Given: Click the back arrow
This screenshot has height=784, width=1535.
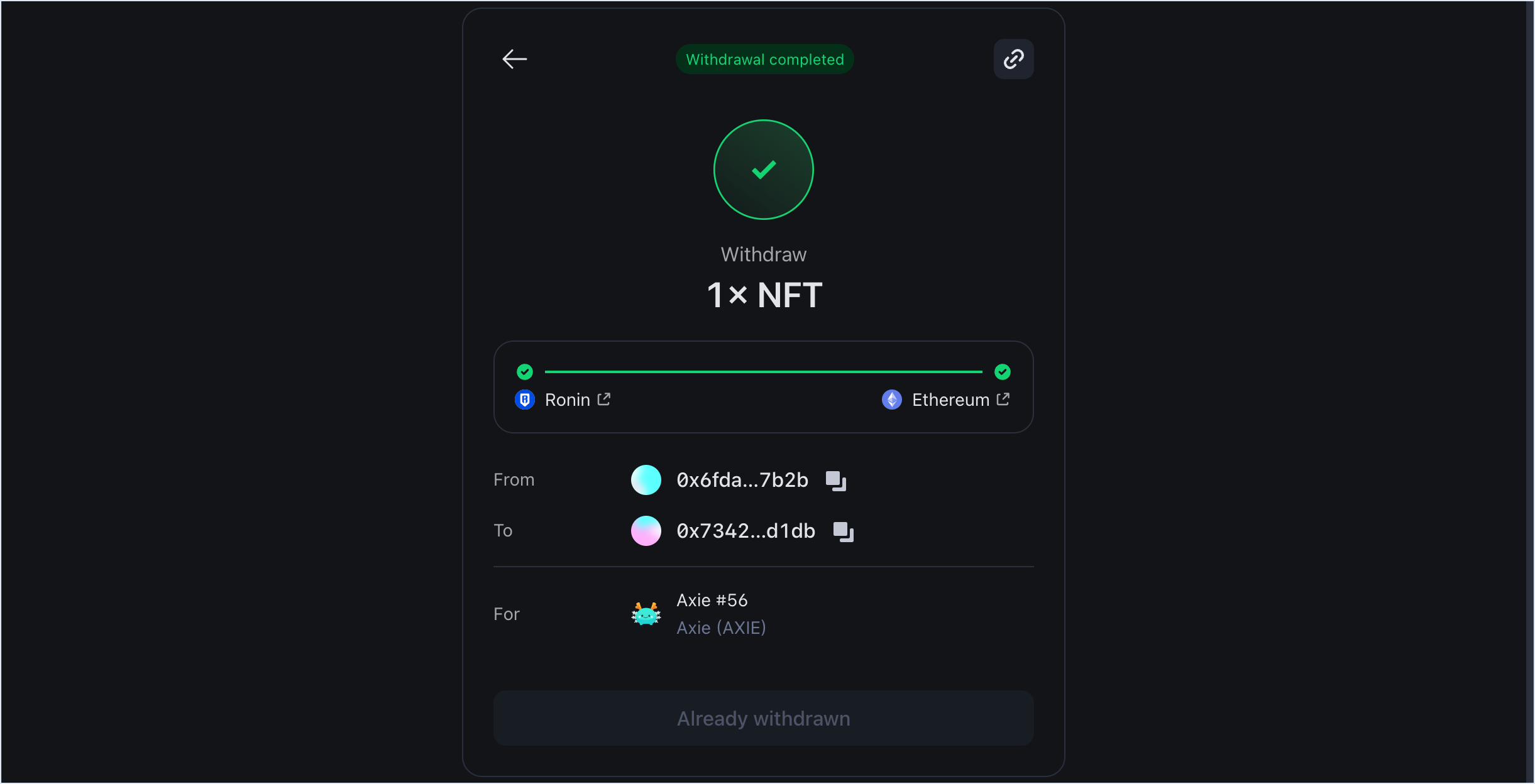Looking at the screenshot, I should 514,58.
